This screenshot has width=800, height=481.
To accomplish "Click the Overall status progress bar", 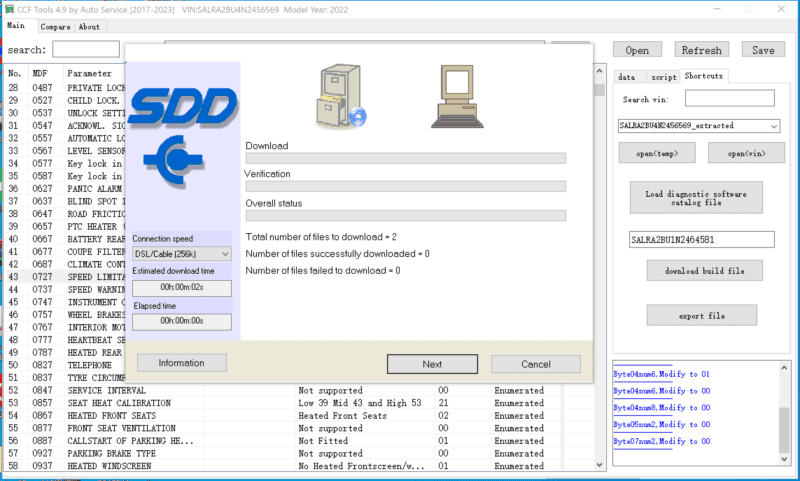I will [406, 216].
